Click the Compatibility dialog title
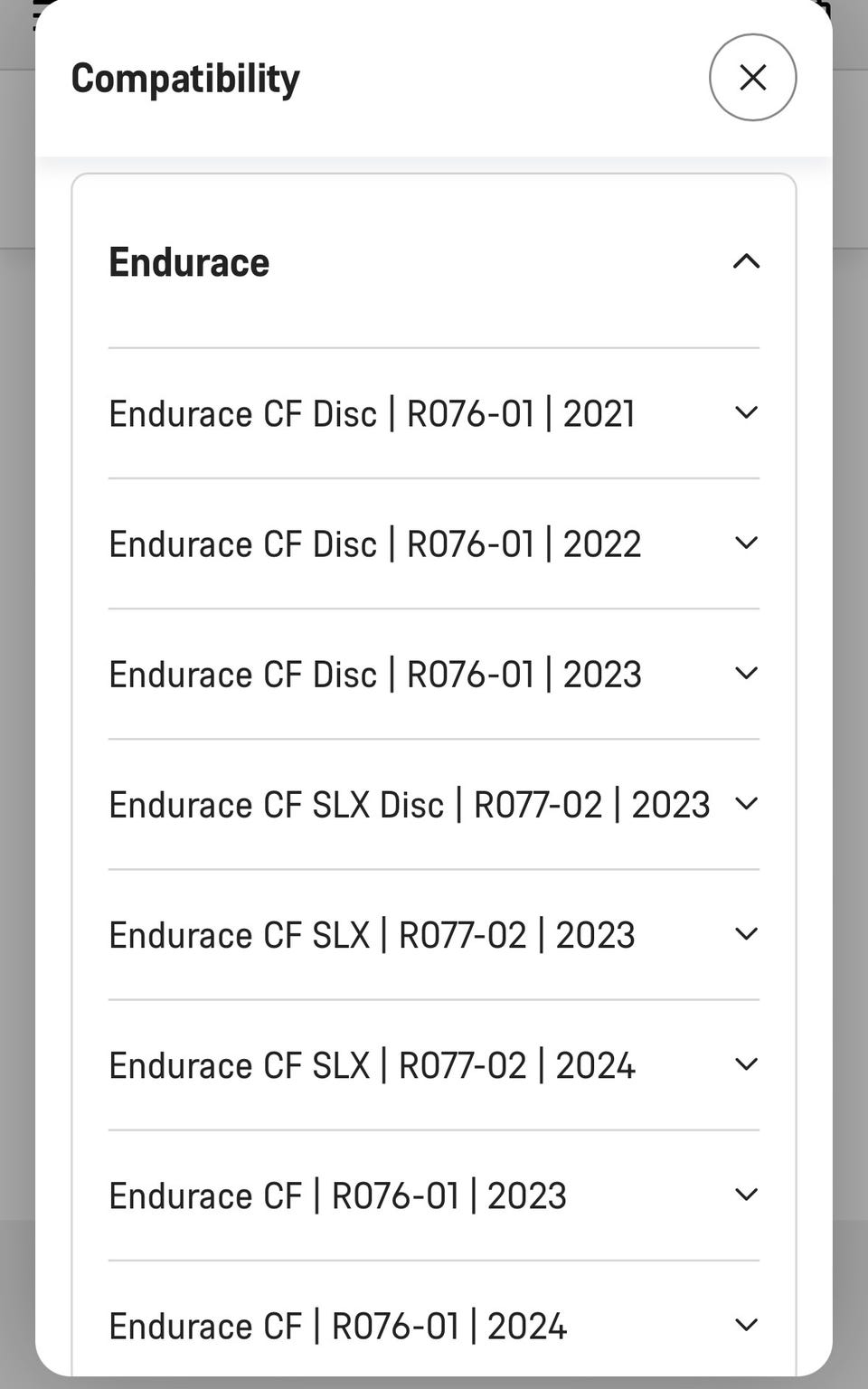 click(185, 79)
